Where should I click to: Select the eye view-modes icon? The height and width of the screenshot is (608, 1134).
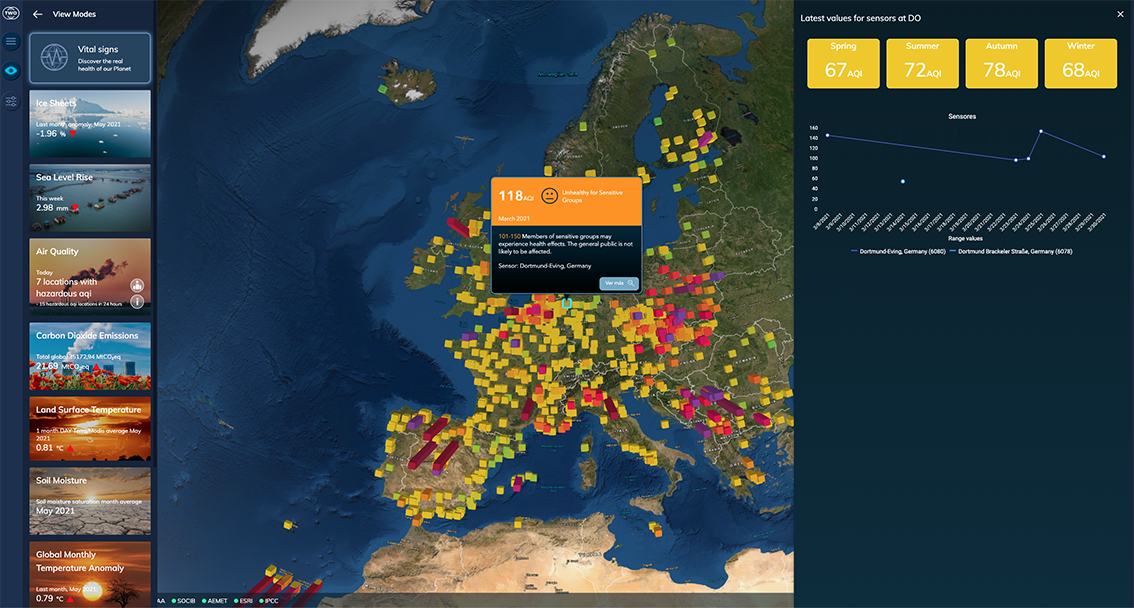tap(11, 71)
